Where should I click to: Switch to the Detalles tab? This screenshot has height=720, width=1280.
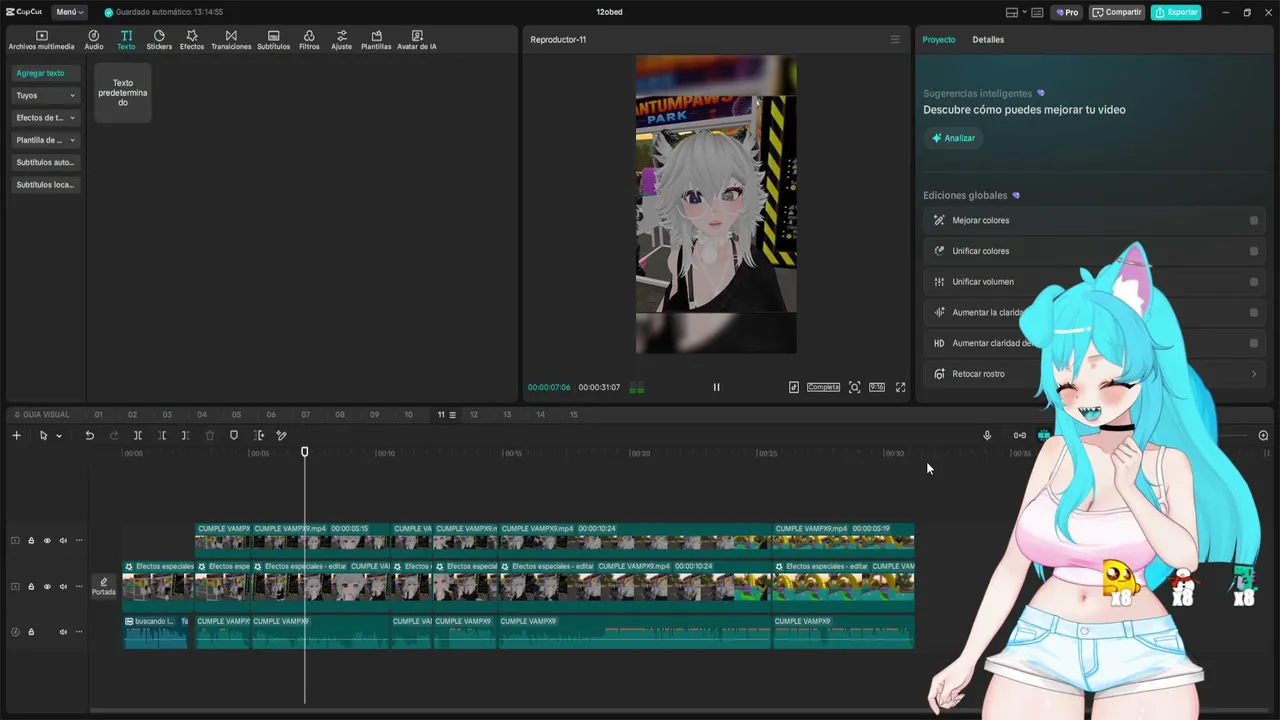[x=988, y=40]
